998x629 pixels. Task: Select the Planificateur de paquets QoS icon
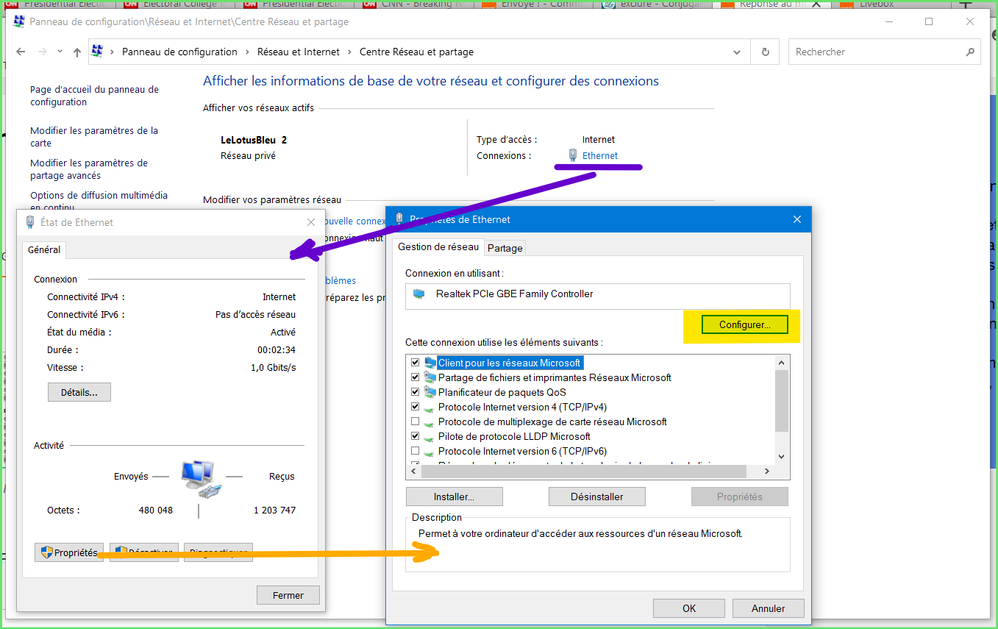[x=430, y=392]
